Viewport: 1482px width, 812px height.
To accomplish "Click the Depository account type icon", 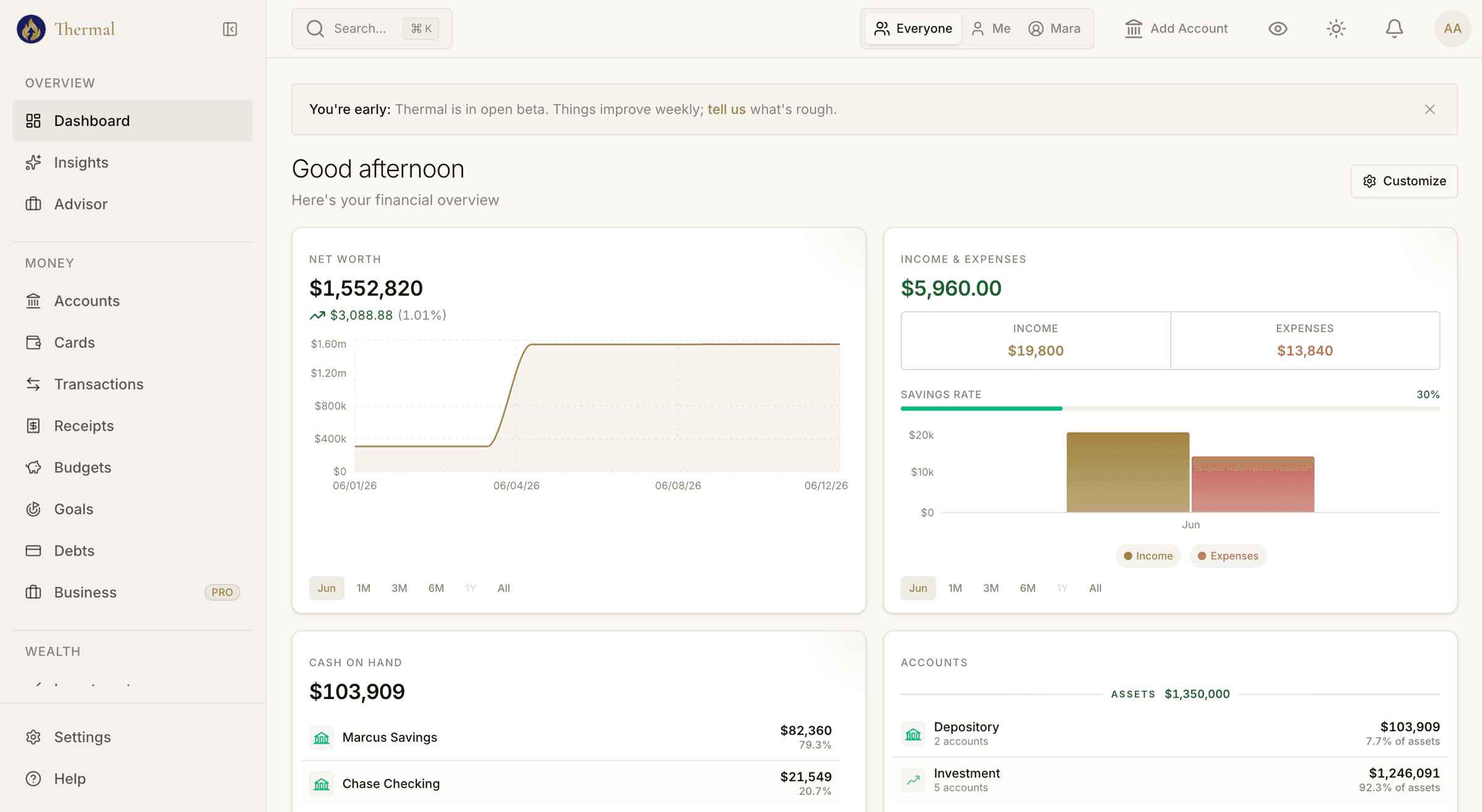I will point(913,734).
